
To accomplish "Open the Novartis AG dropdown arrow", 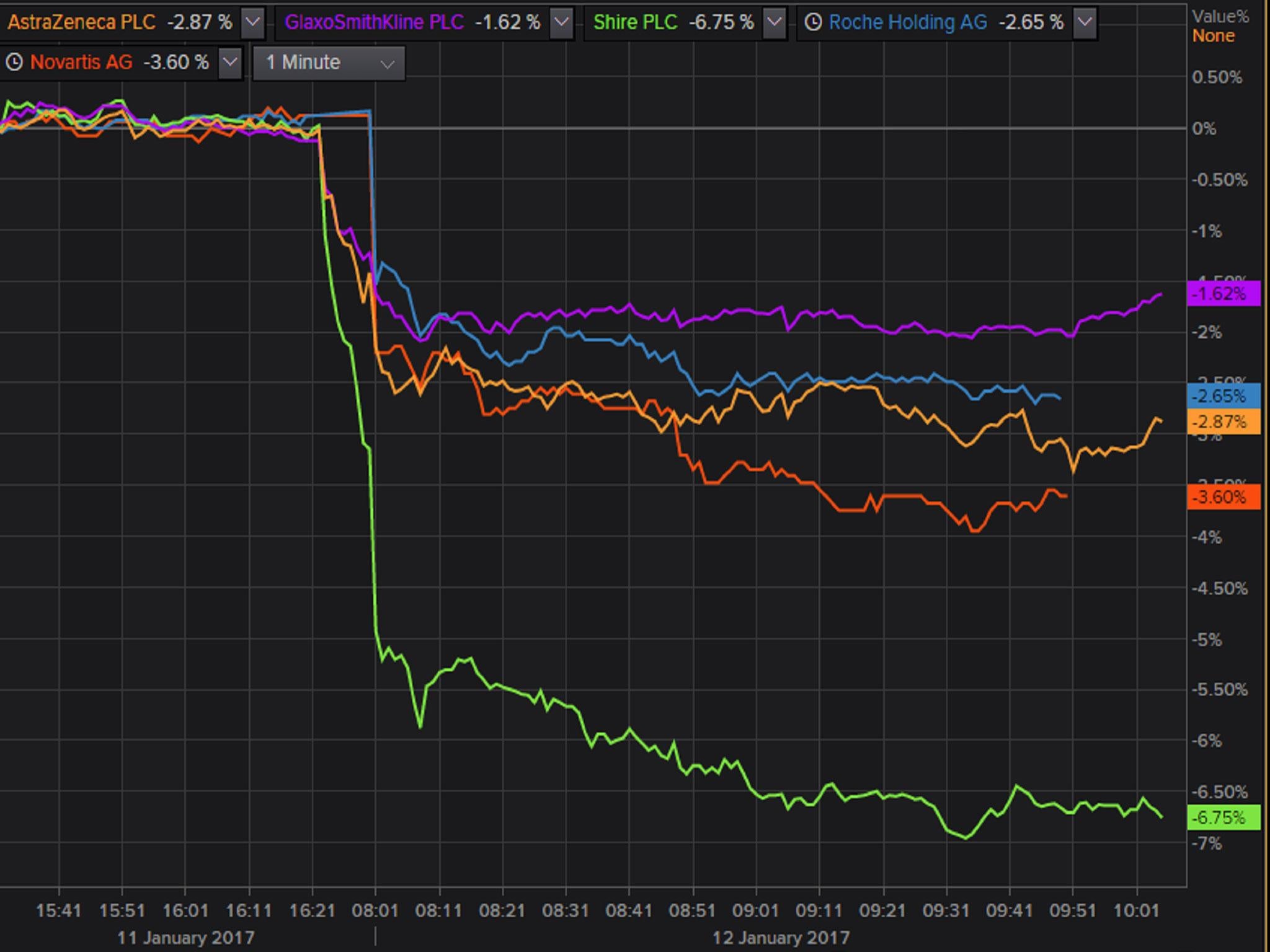I will 230,63.
